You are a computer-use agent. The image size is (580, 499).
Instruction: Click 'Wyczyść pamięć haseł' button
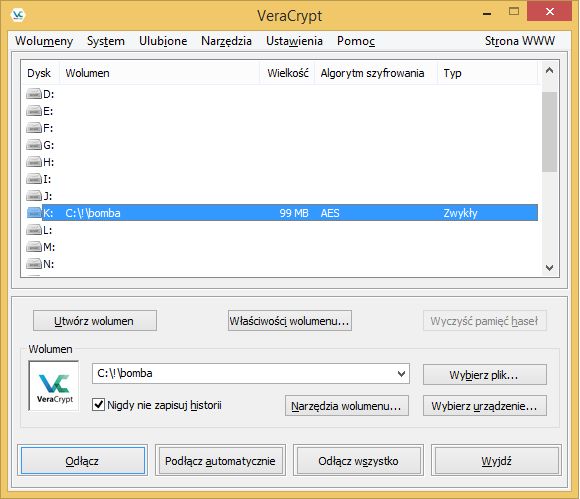[x=485, y=321]
